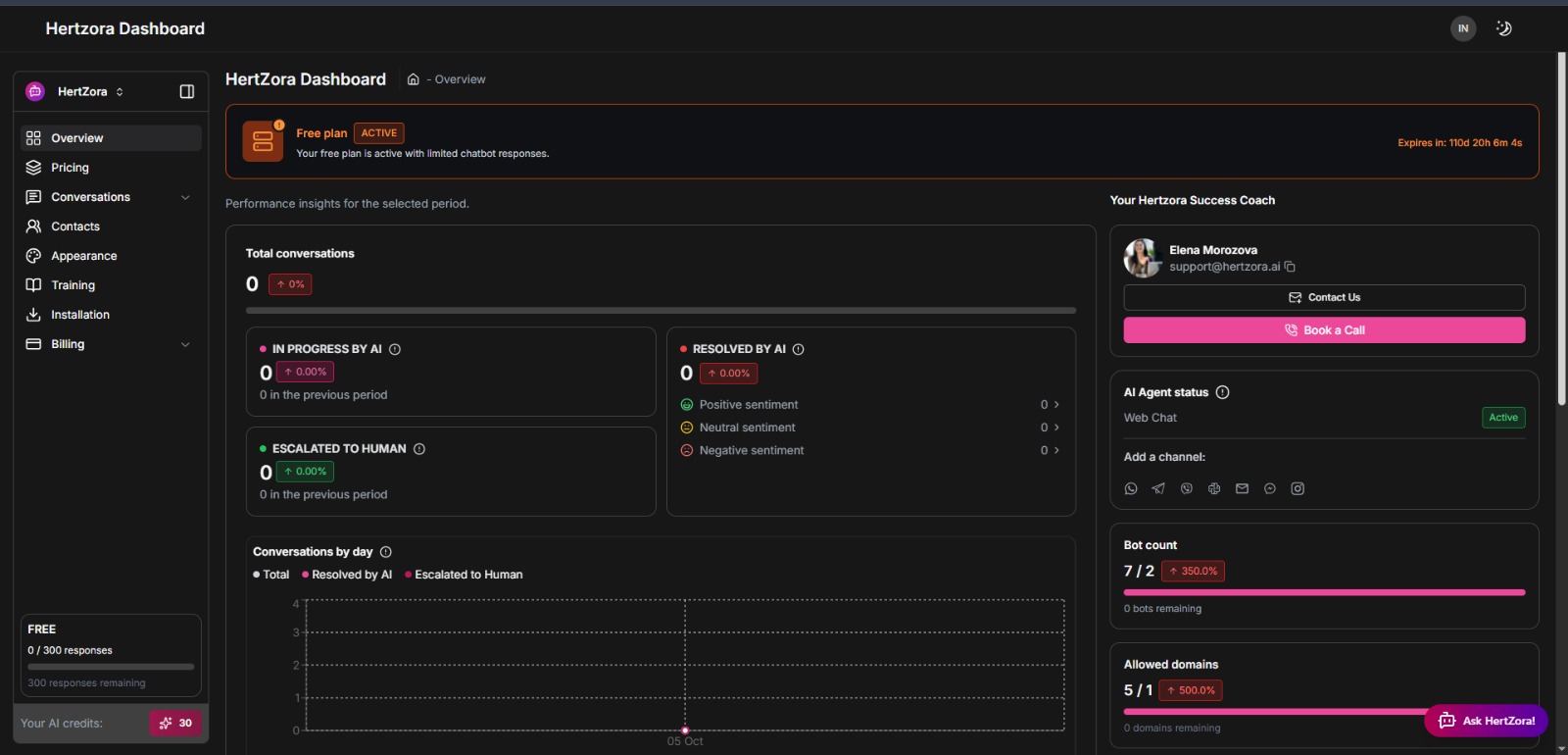Toggle Escalated to Human chart legend
This screenshot has height=755, width=1568.
[464, 575]
